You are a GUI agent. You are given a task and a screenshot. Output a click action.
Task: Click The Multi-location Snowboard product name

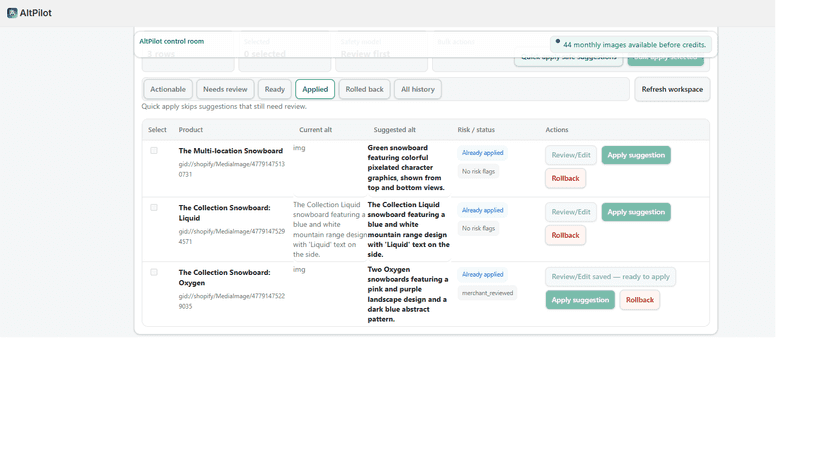point(231,151)
